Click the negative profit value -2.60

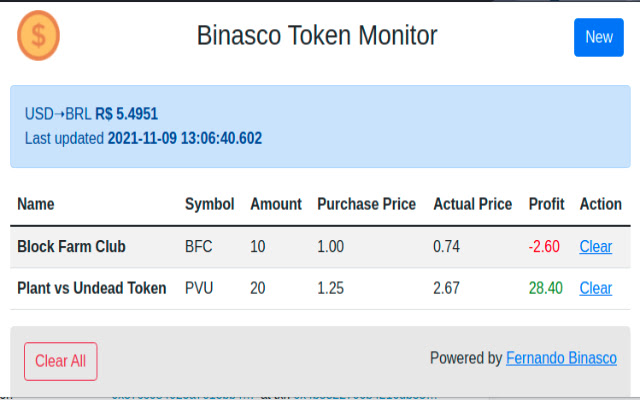[x=544, y=247]
